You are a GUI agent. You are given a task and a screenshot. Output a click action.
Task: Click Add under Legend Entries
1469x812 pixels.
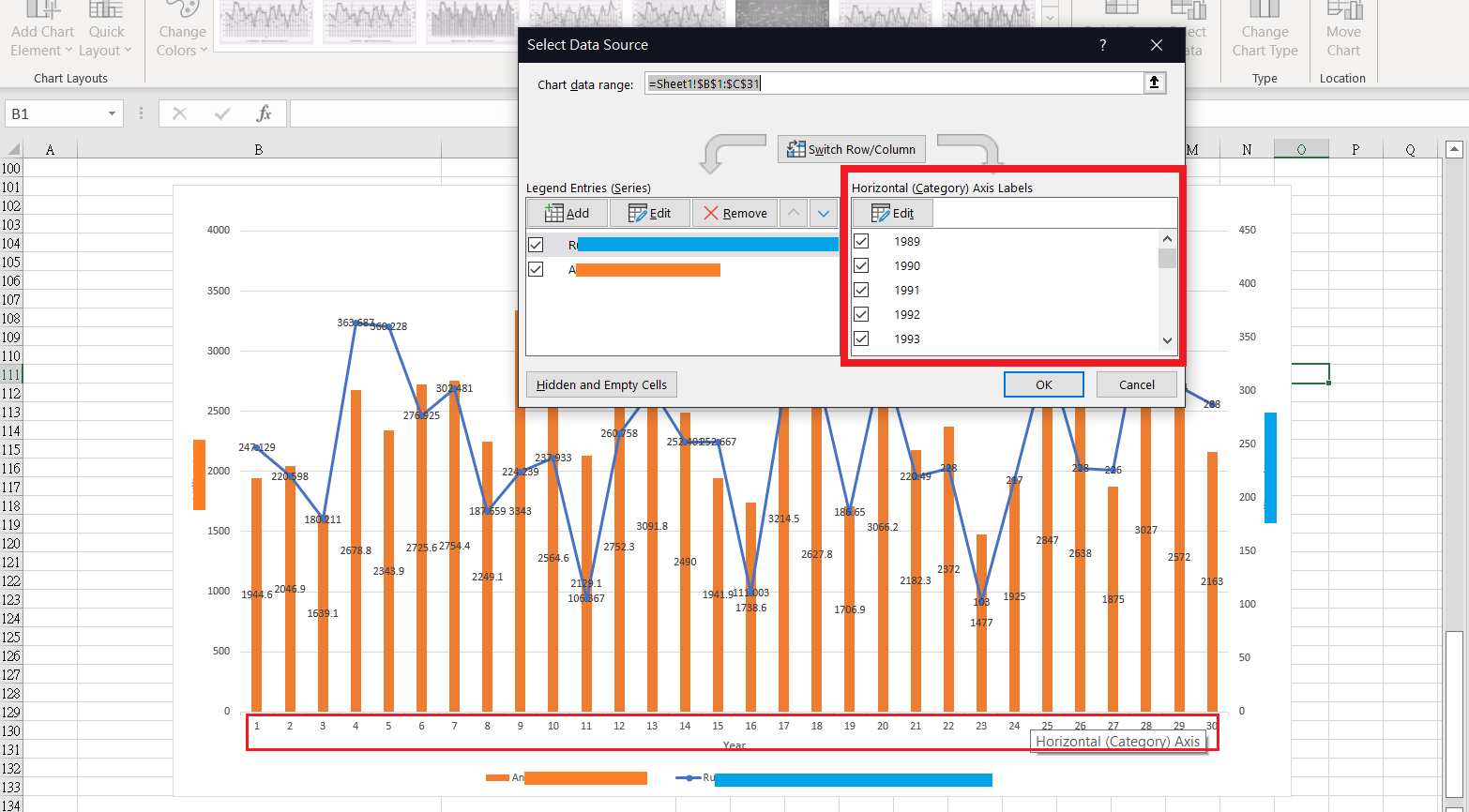(567, 212)
